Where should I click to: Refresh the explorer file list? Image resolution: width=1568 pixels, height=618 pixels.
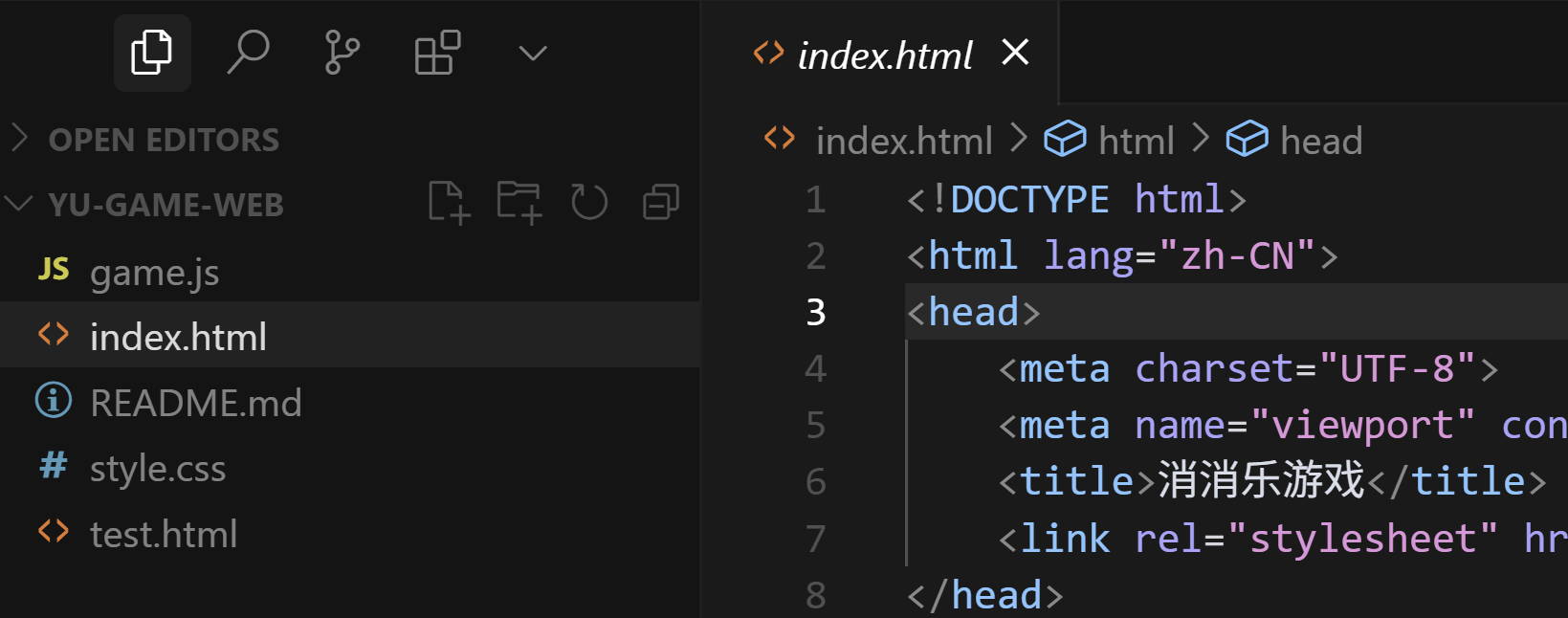pyautogui.click(x=589, y=203)
